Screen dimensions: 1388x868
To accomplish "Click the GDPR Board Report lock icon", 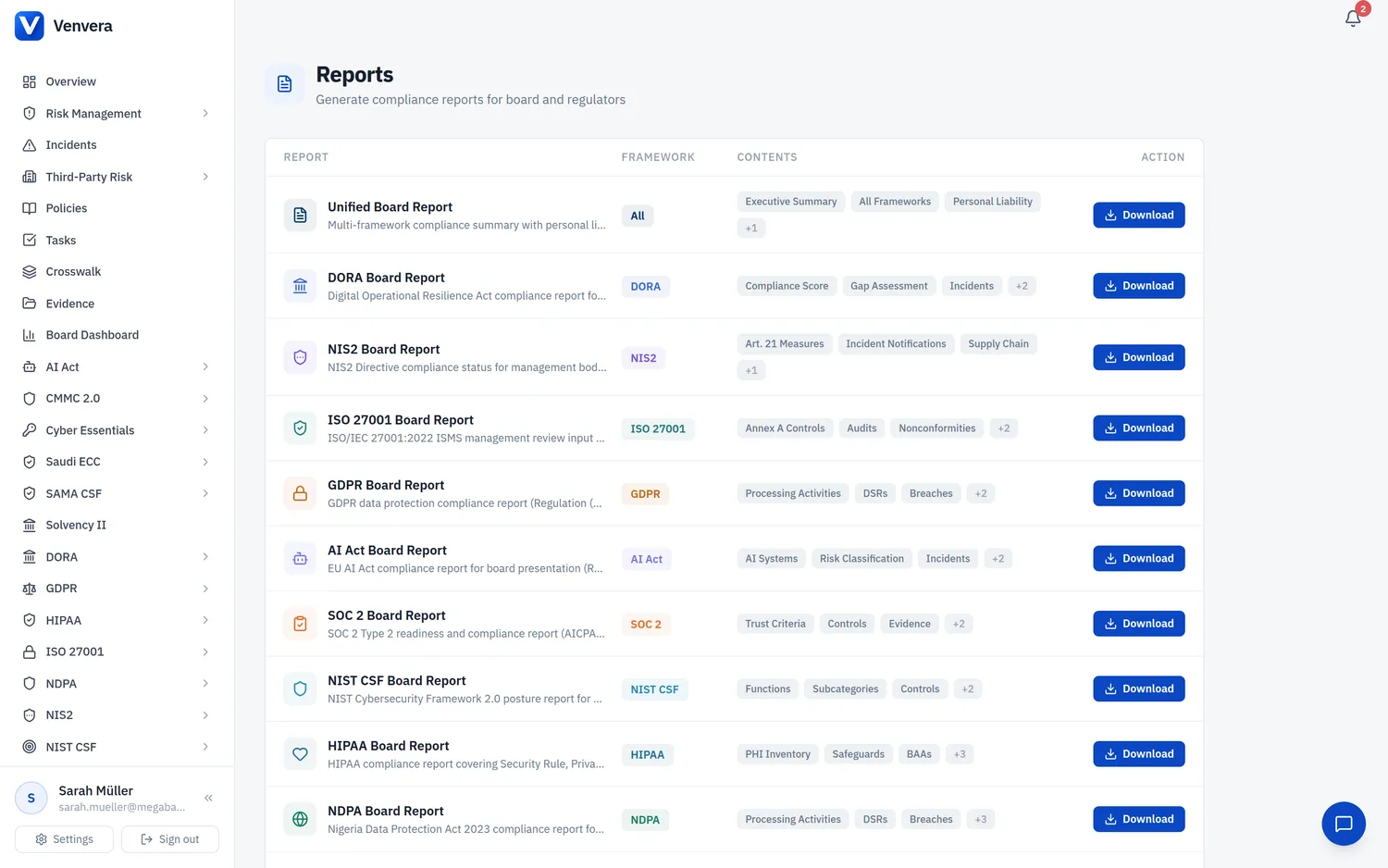I will (x=300, y=493).
